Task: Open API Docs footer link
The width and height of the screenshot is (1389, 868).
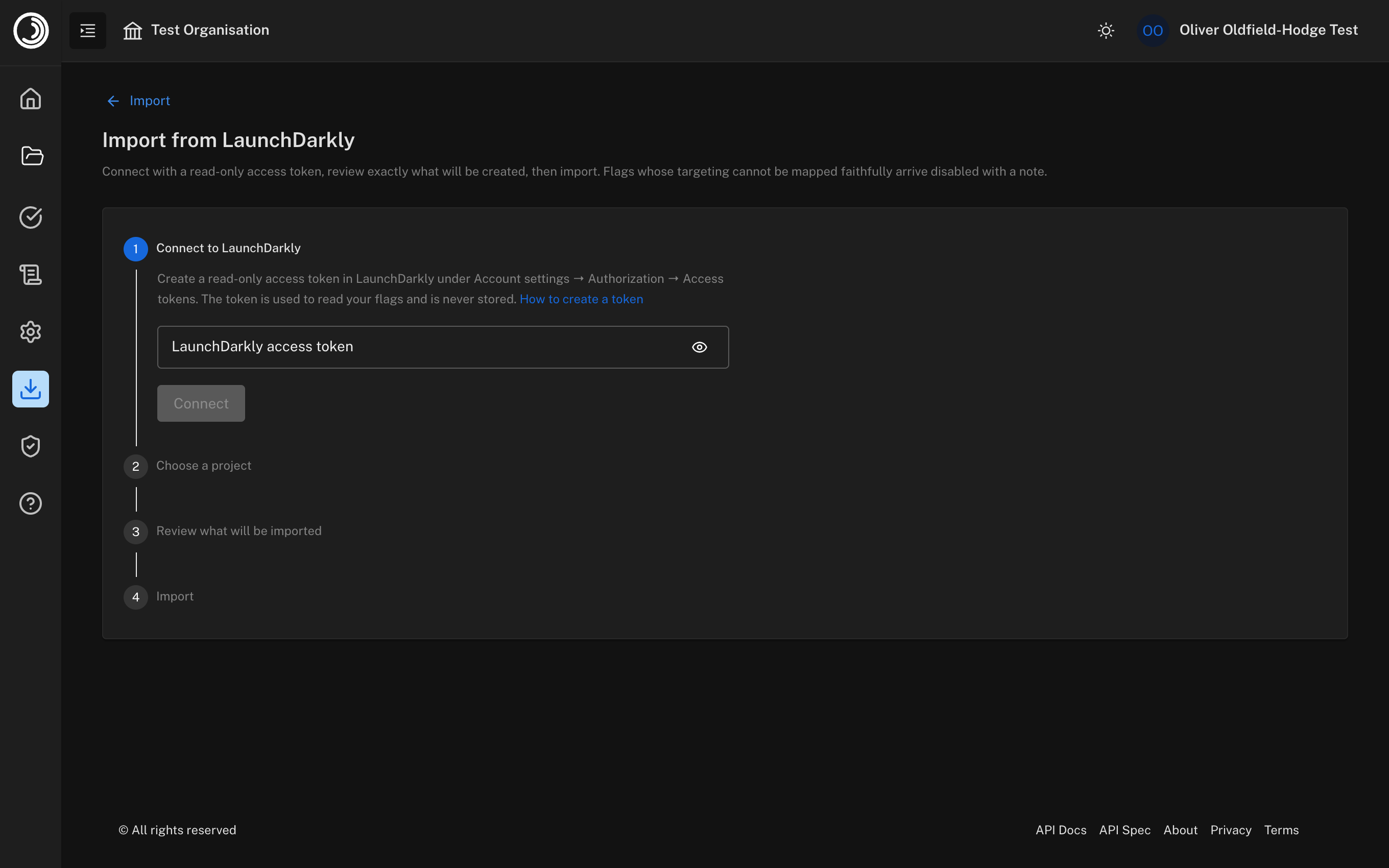Action: (1061, 830)
